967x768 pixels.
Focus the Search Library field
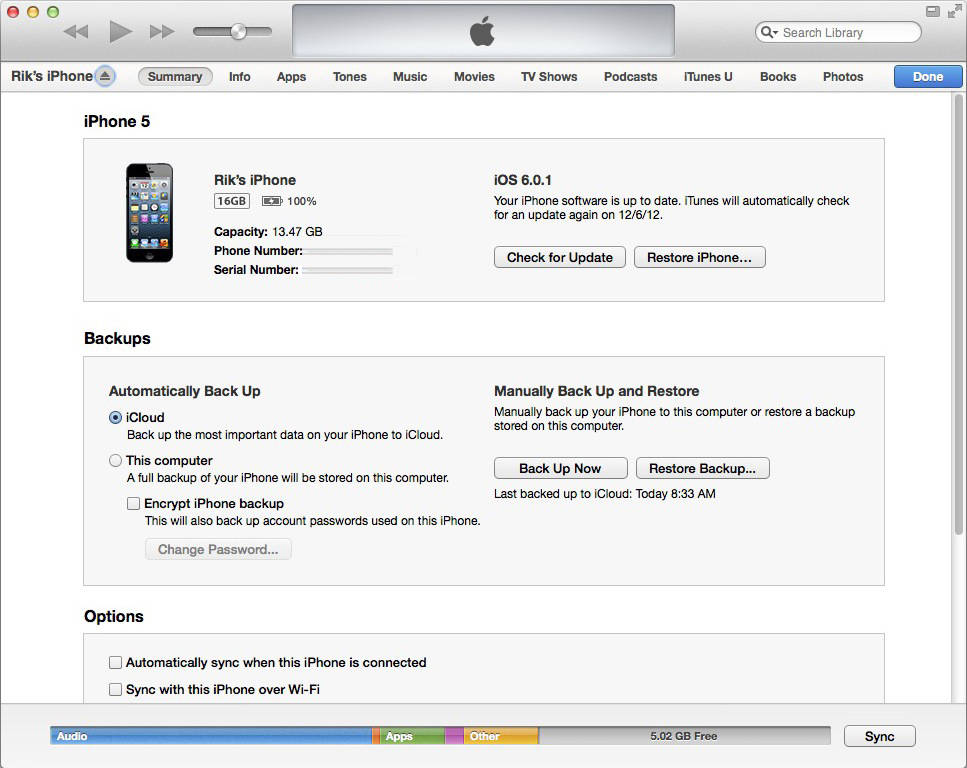point(838,32)
